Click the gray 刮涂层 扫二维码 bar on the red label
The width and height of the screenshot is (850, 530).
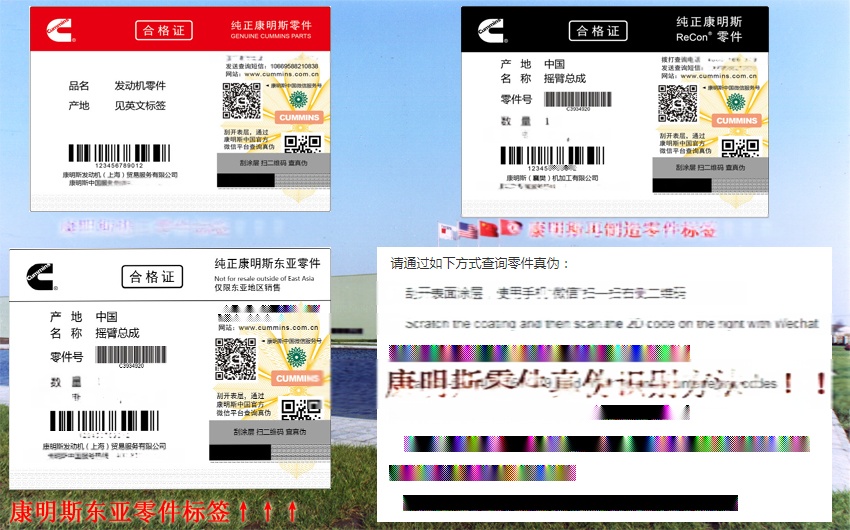click(274, 163)
